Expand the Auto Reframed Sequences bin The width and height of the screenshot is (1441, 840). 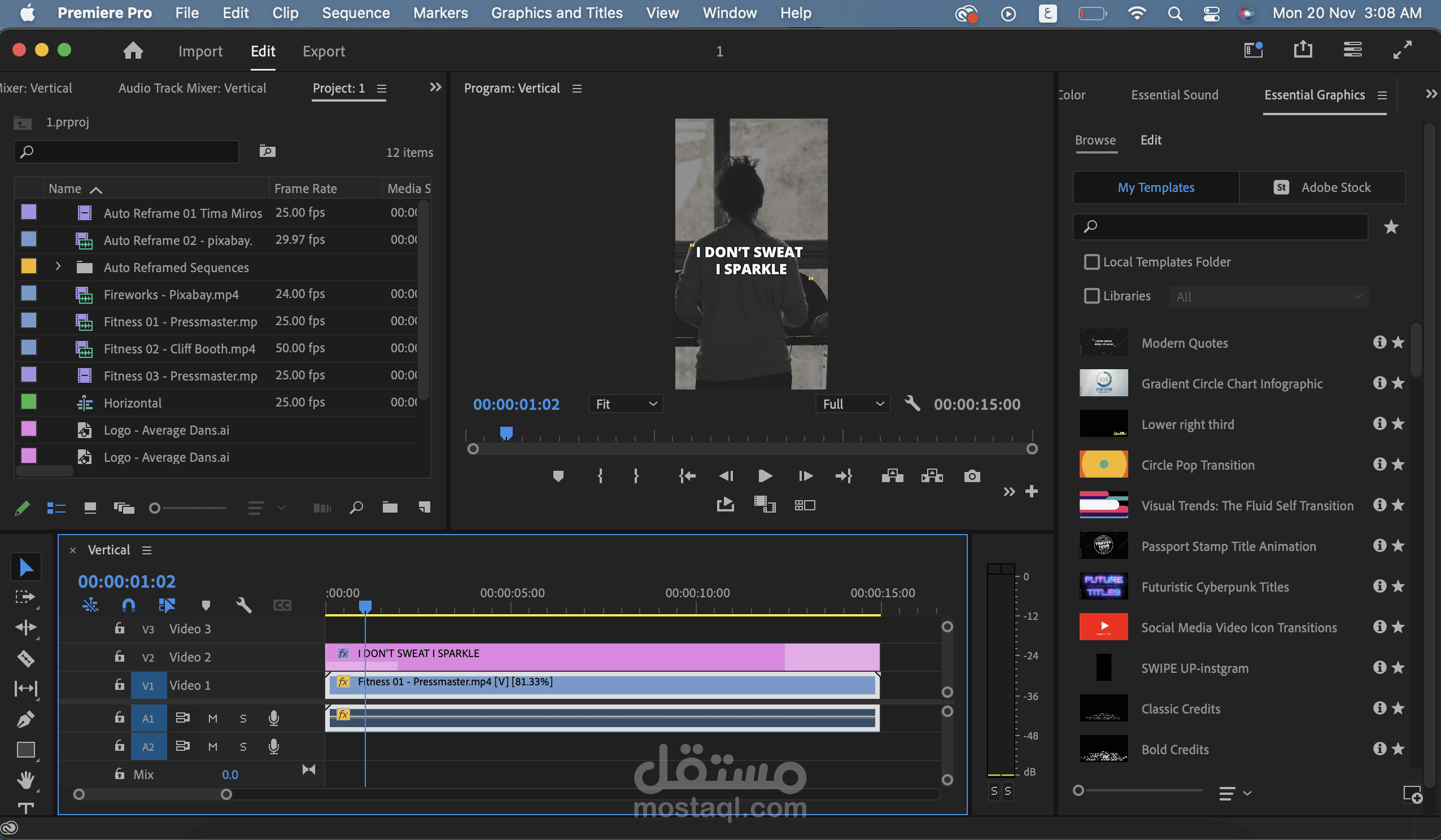[x=58, y=266]
